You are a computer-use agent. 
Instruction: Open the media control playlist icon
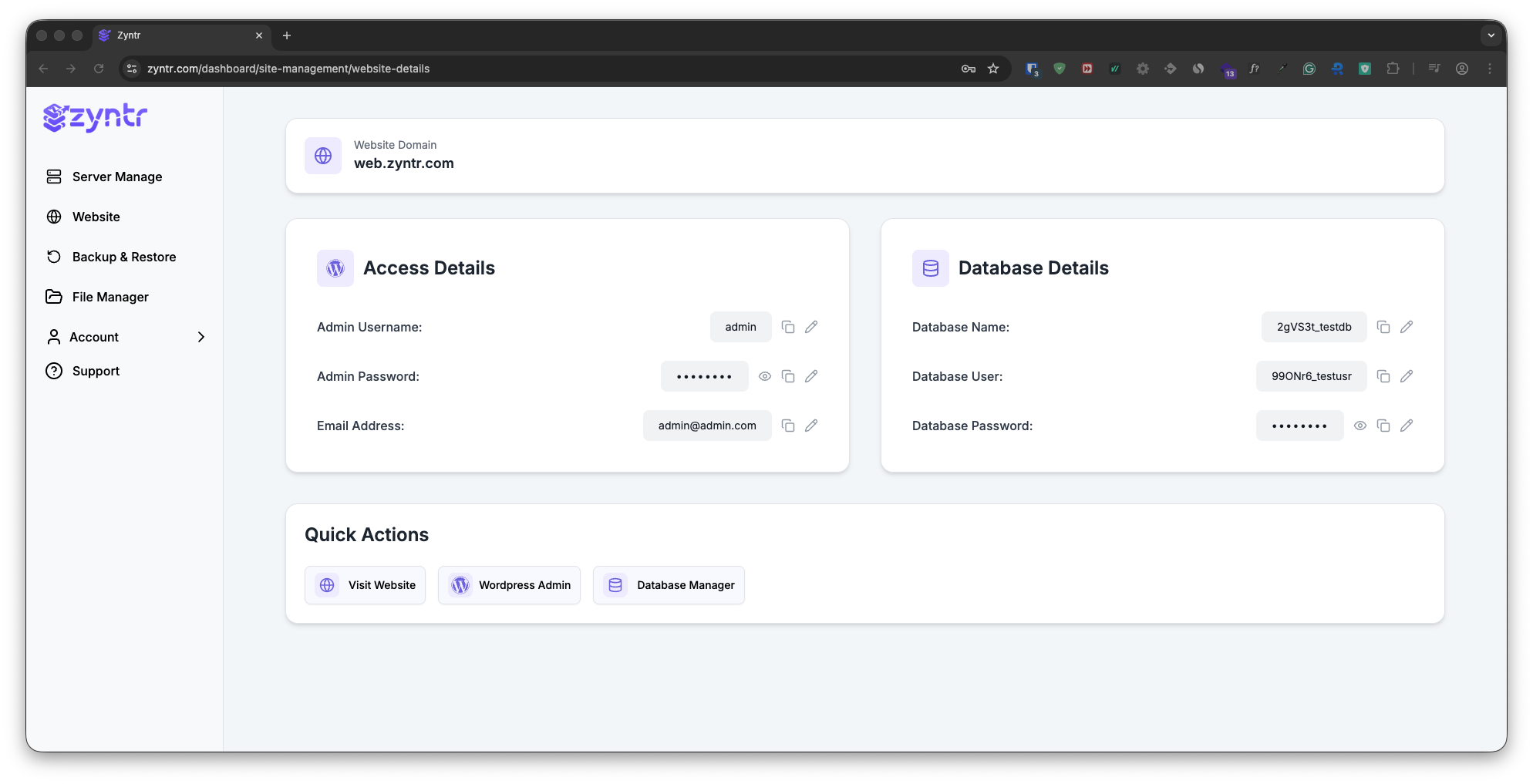(1434, 69)
